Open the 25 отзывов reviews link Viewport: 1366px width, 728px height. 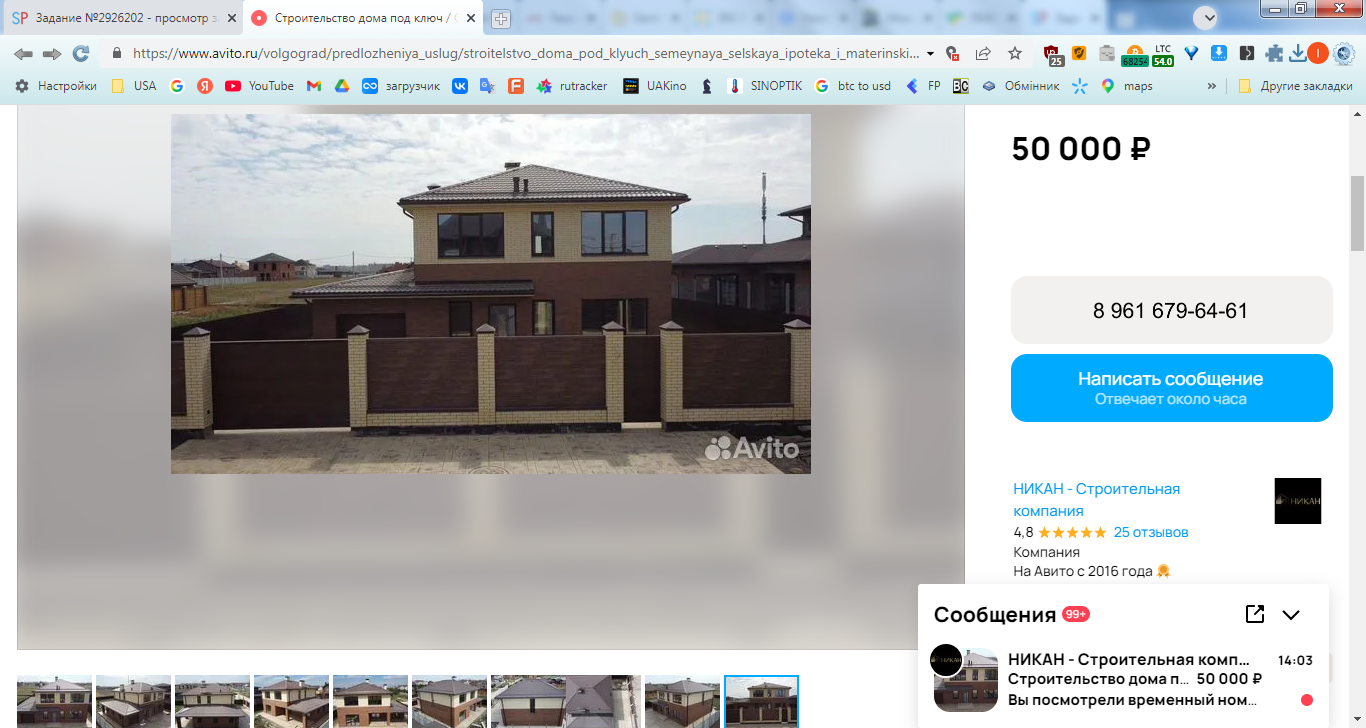point(1151,532)
